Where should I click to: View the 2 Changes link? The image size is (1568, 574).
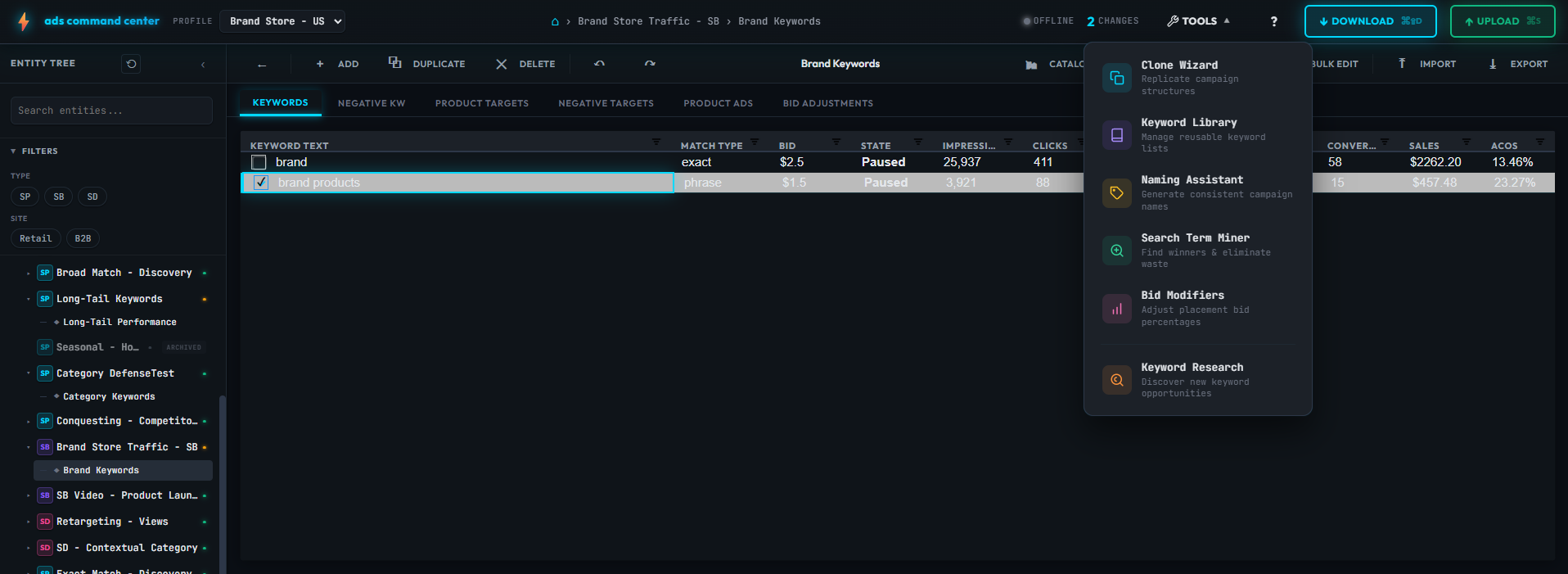pyautogui.click(x=1113, y=21)
